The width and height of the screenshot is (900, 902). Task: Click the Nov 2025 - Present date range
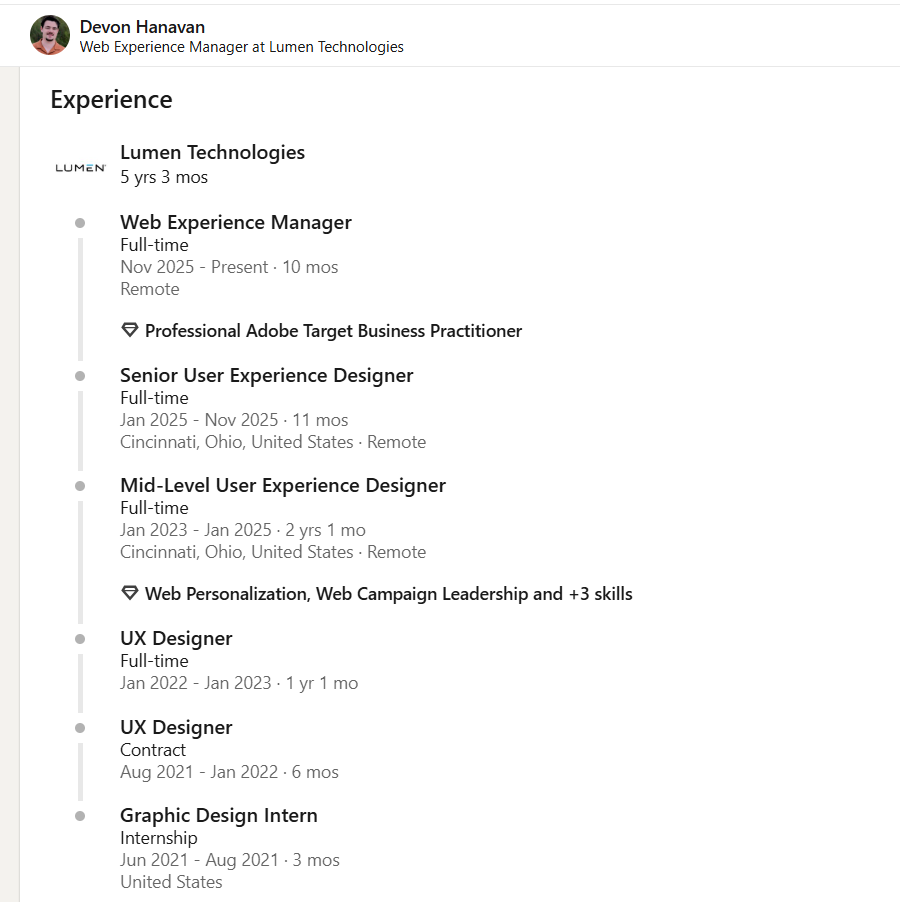point(194,267)
